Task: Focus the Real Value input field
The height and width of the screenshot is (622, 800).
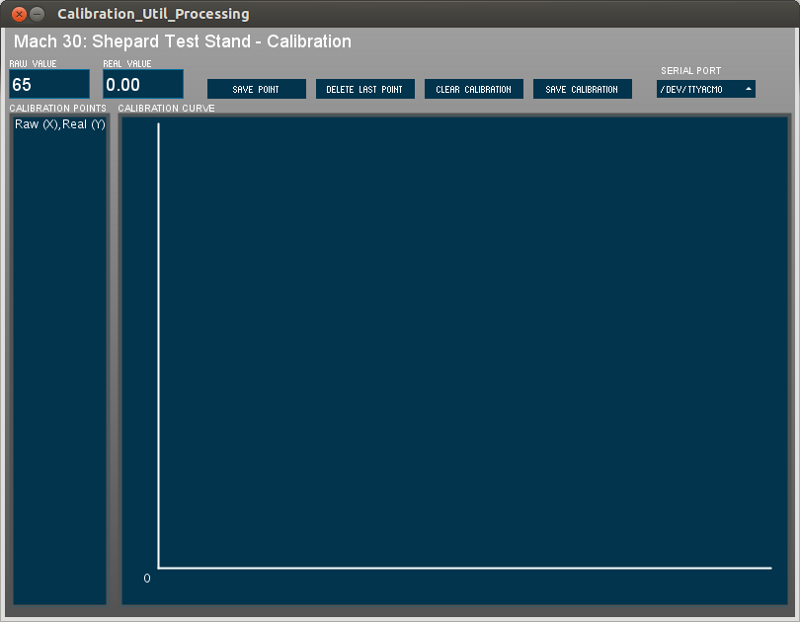Action: click(x=143, y=85)
